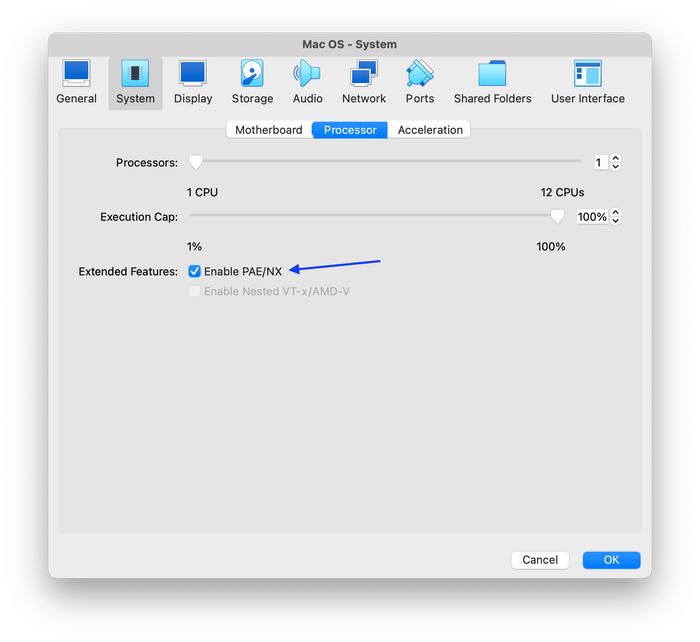Open the Shared Folders section
Screen dimensions: 700x642
492,83
